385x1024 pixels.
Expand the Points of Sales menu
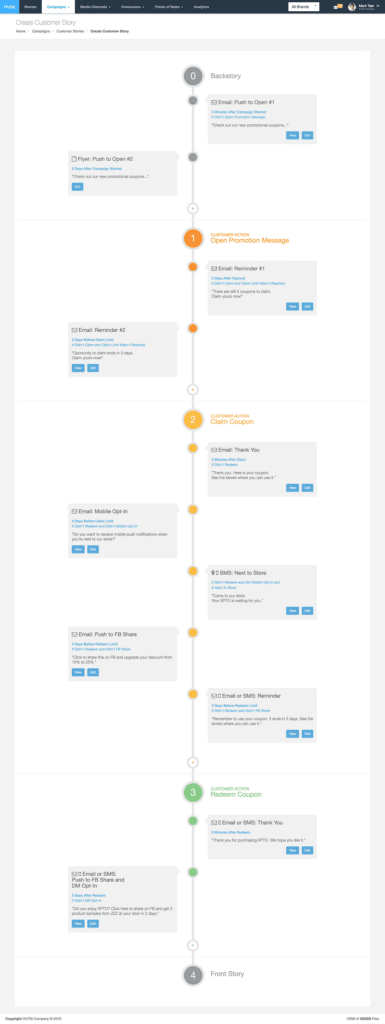(x=169, y=7)
